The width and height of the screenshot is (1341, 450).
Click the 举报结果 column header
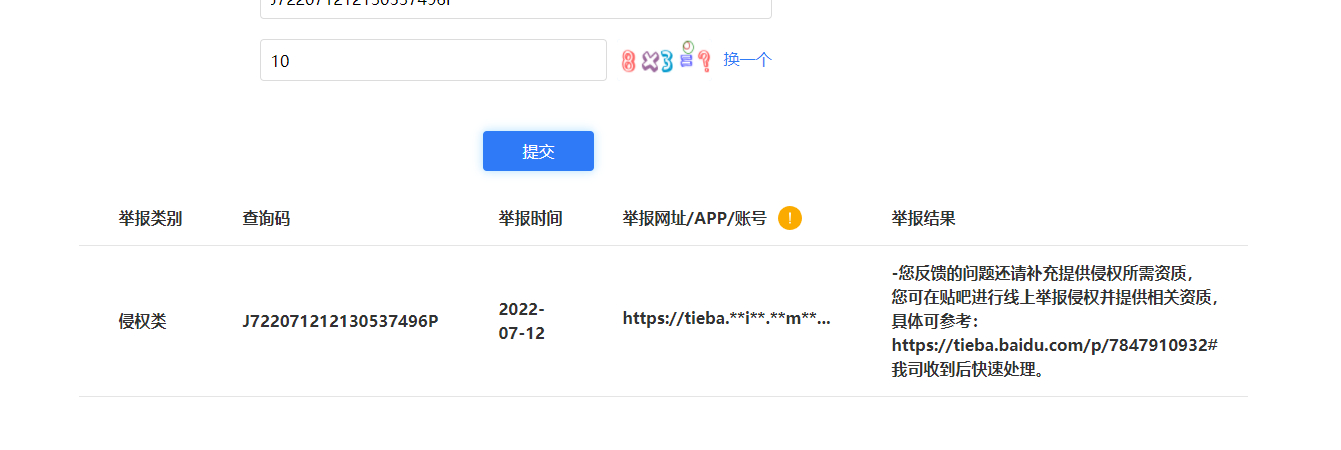click(x=923, y=218)
